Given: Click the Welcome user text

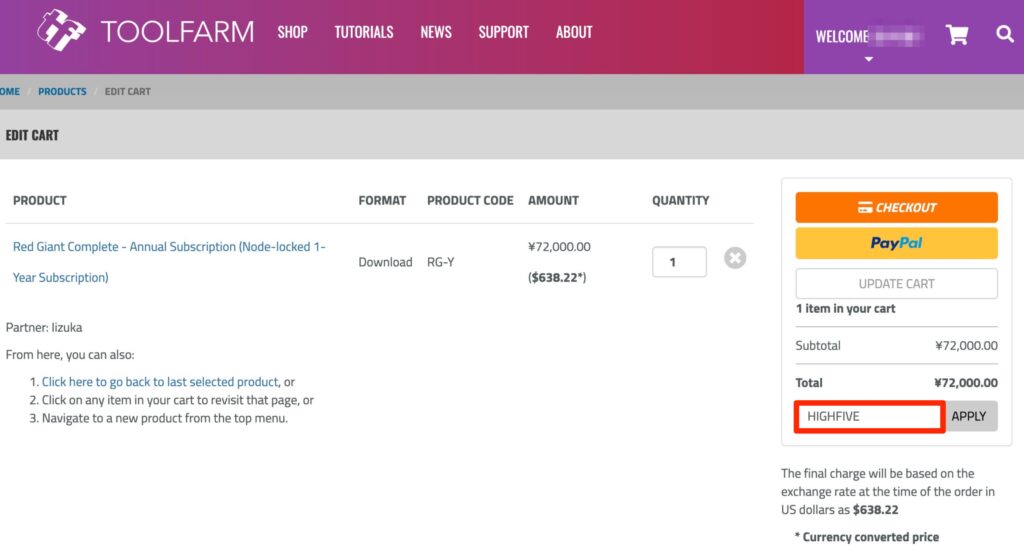Looking at the screenshot, I should (869, 37).
